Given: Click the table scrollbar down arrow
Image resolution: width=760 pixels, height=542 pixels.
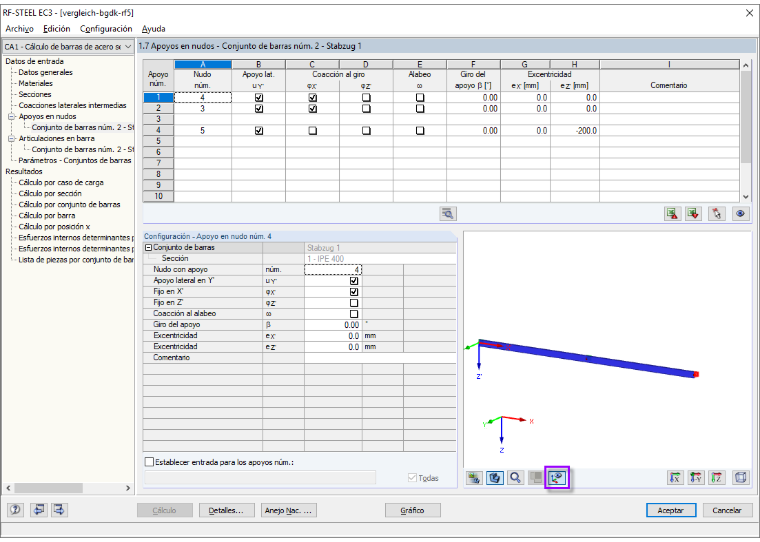Looking at the screenshot, I should pos(745,197).
